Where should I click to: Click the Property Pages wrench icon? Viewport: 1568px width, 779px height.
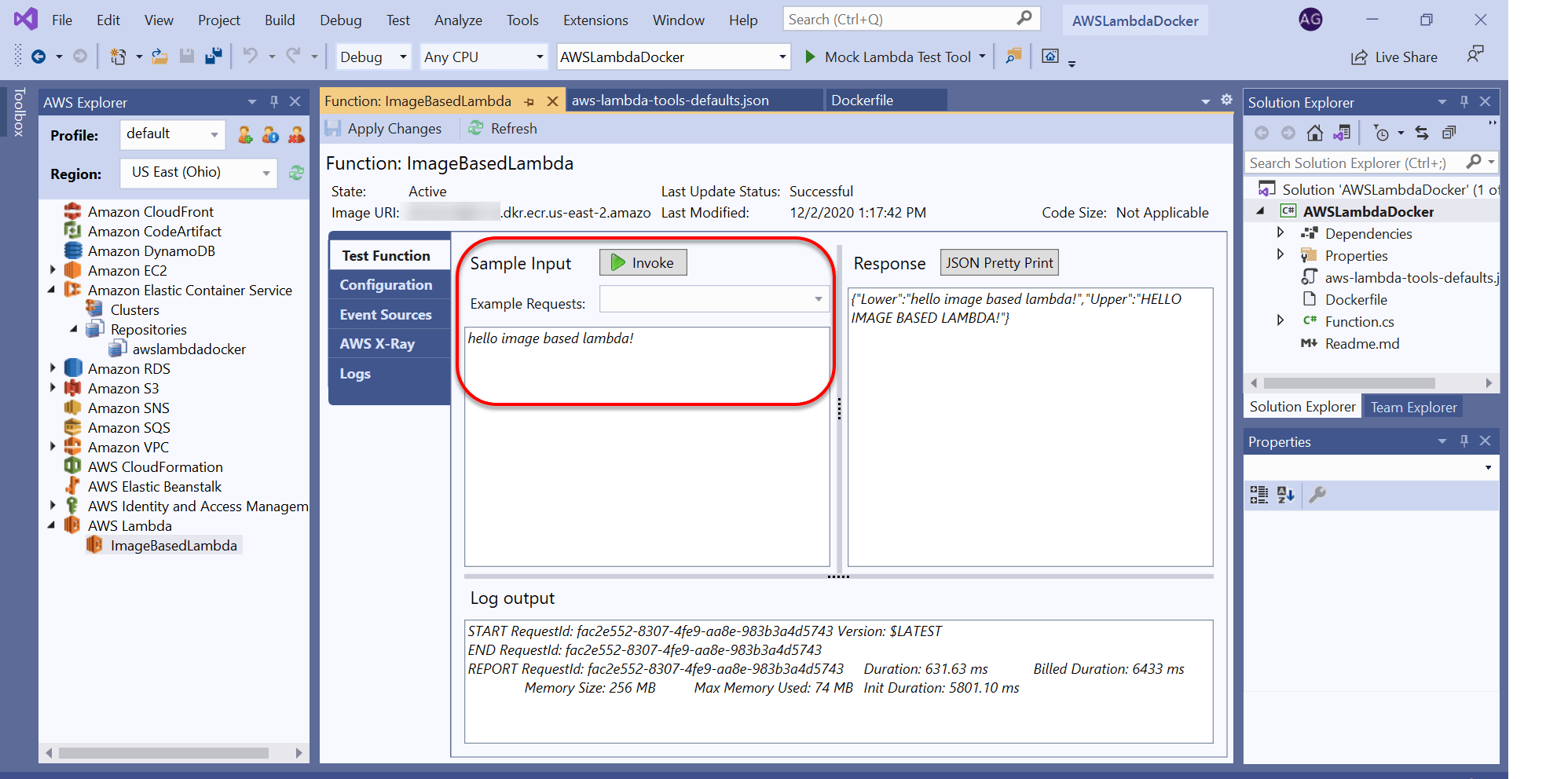tap(1317, 495)
